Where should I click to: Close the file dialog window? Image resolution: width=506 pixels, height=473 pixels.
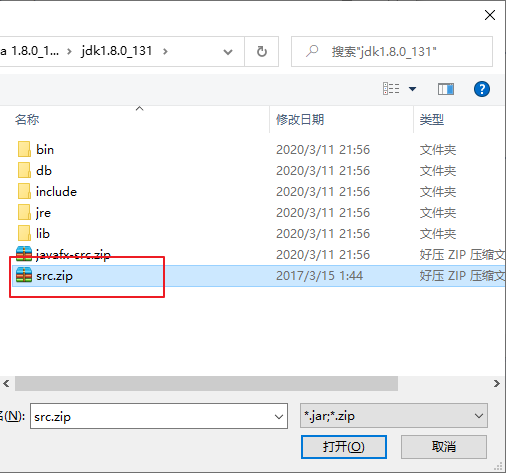(490, 15)
